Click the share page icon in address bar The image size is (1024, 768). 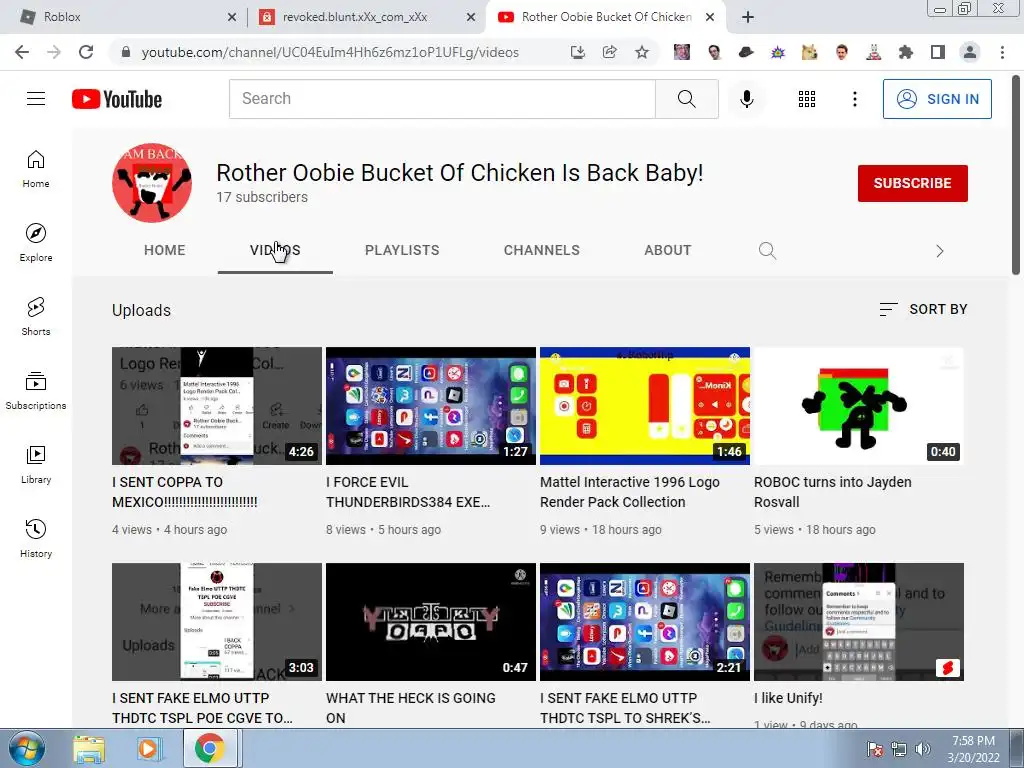[610, 52]
